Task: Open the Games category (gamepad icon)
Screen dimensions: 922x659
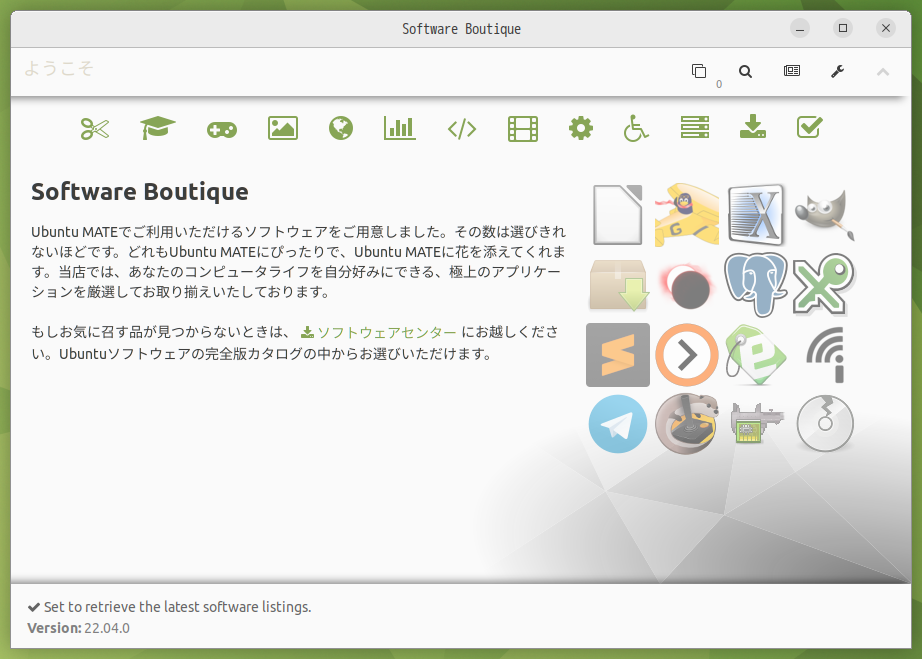Action: point(222,129)
